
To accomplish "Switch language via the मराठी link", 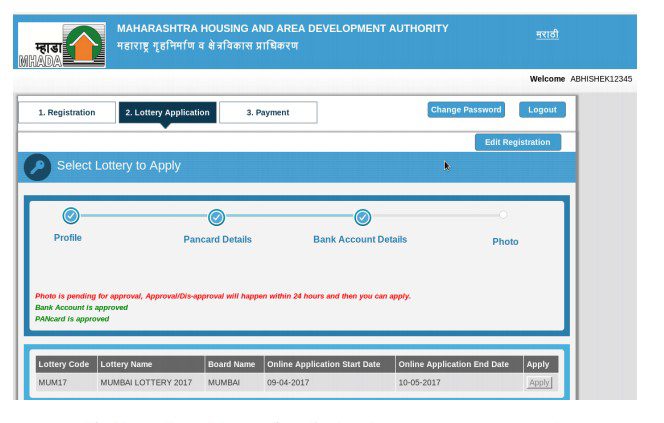I will pyautogui.click(x=547, y=34).
